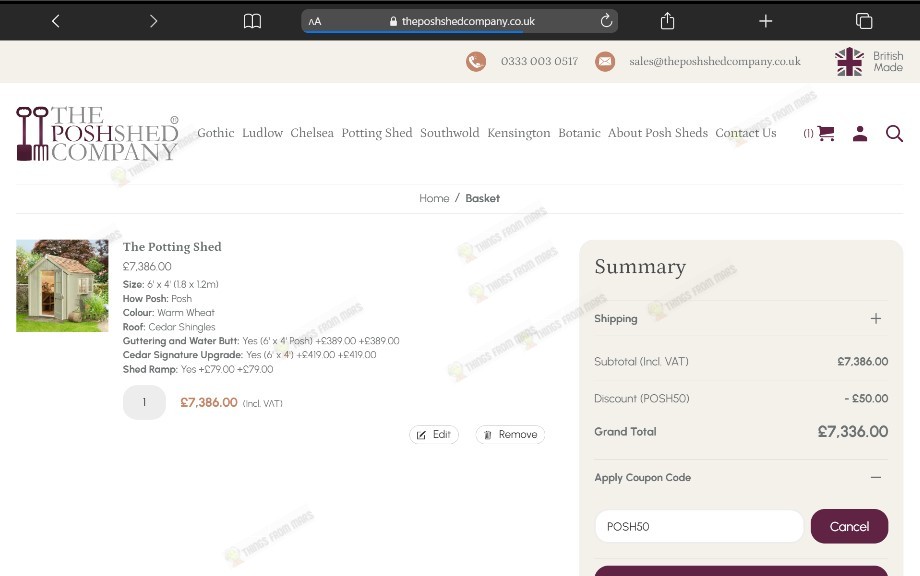920x576 pixels.
Task: Open the Potting Shed menu item
Action: click(x=377, y=133)
